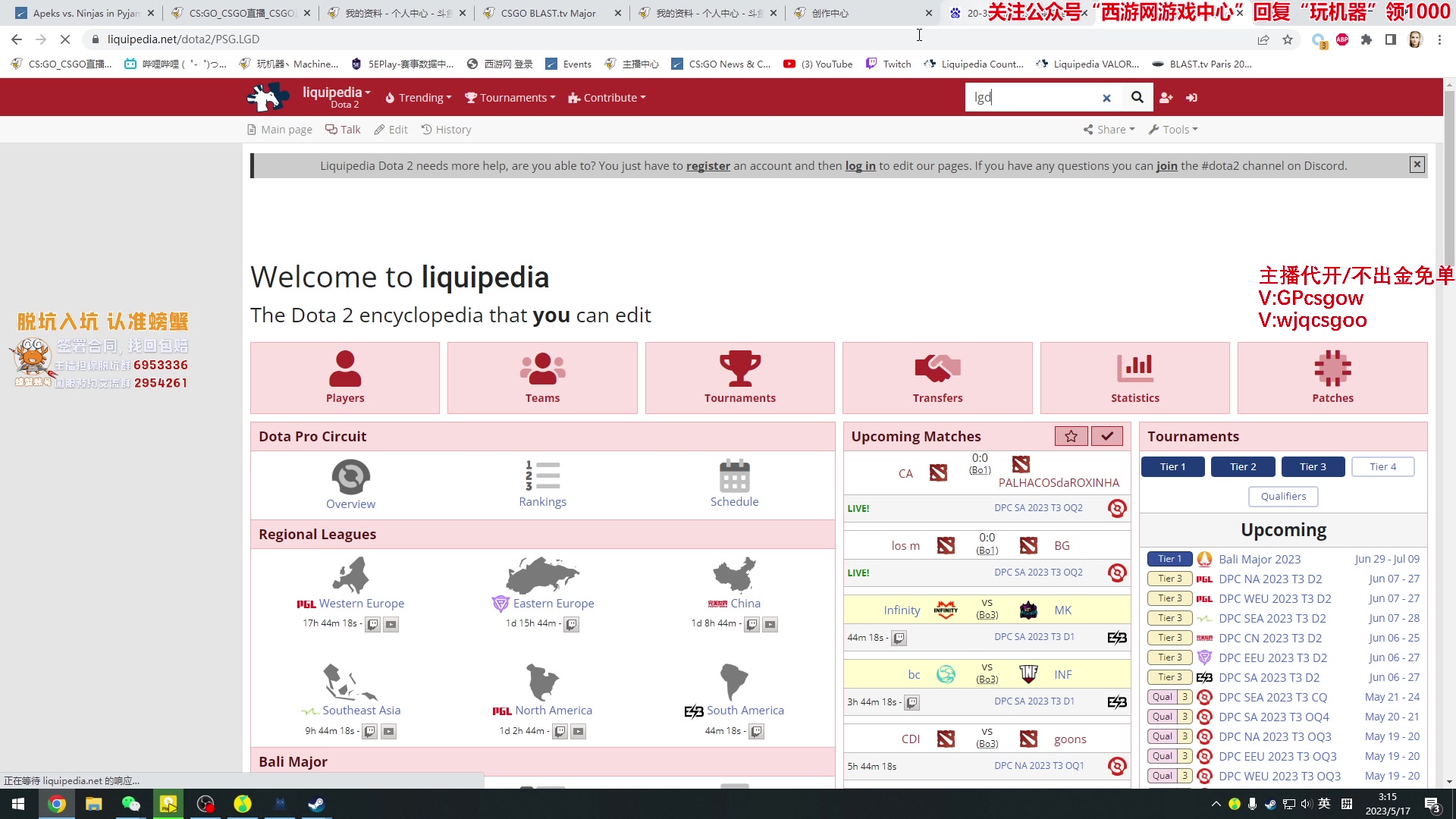Toggle the checkmark match filter
The height and width of the screenshot is (819, 1456).
pyautogui.click(x=1107, y=436)
